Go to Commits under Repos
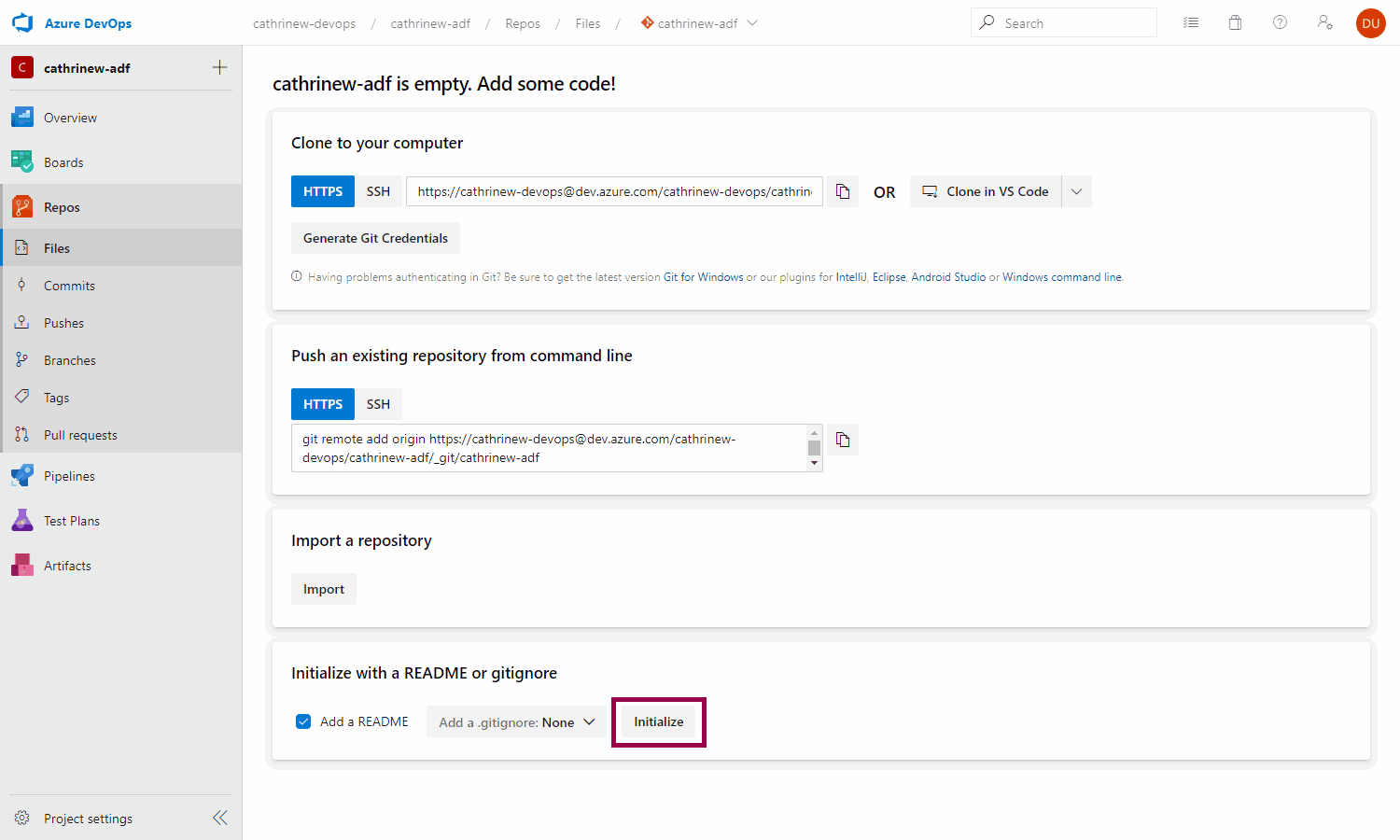 pos(69,286)
